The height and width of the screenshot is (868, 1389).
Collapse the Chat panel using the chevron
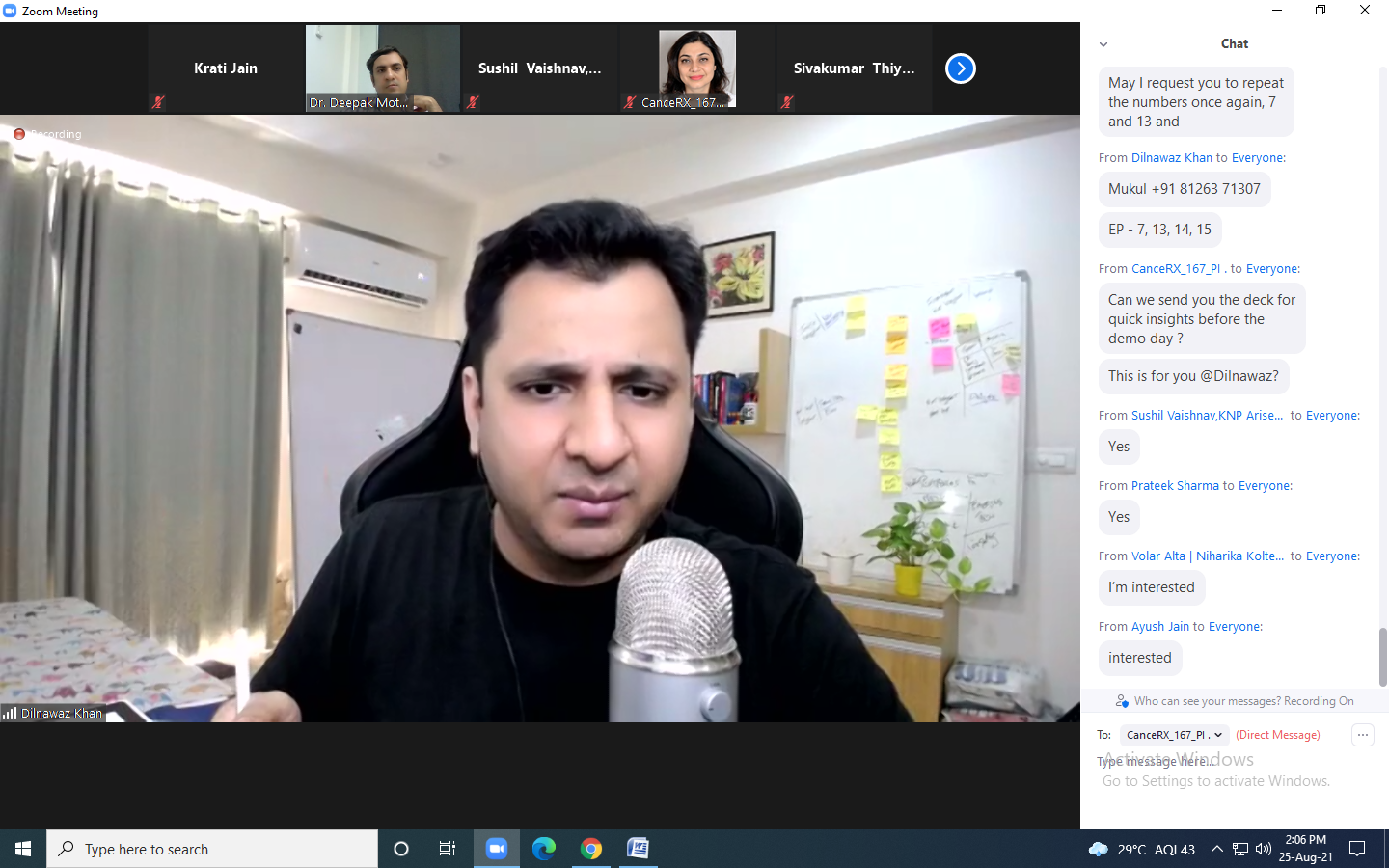1103,44
